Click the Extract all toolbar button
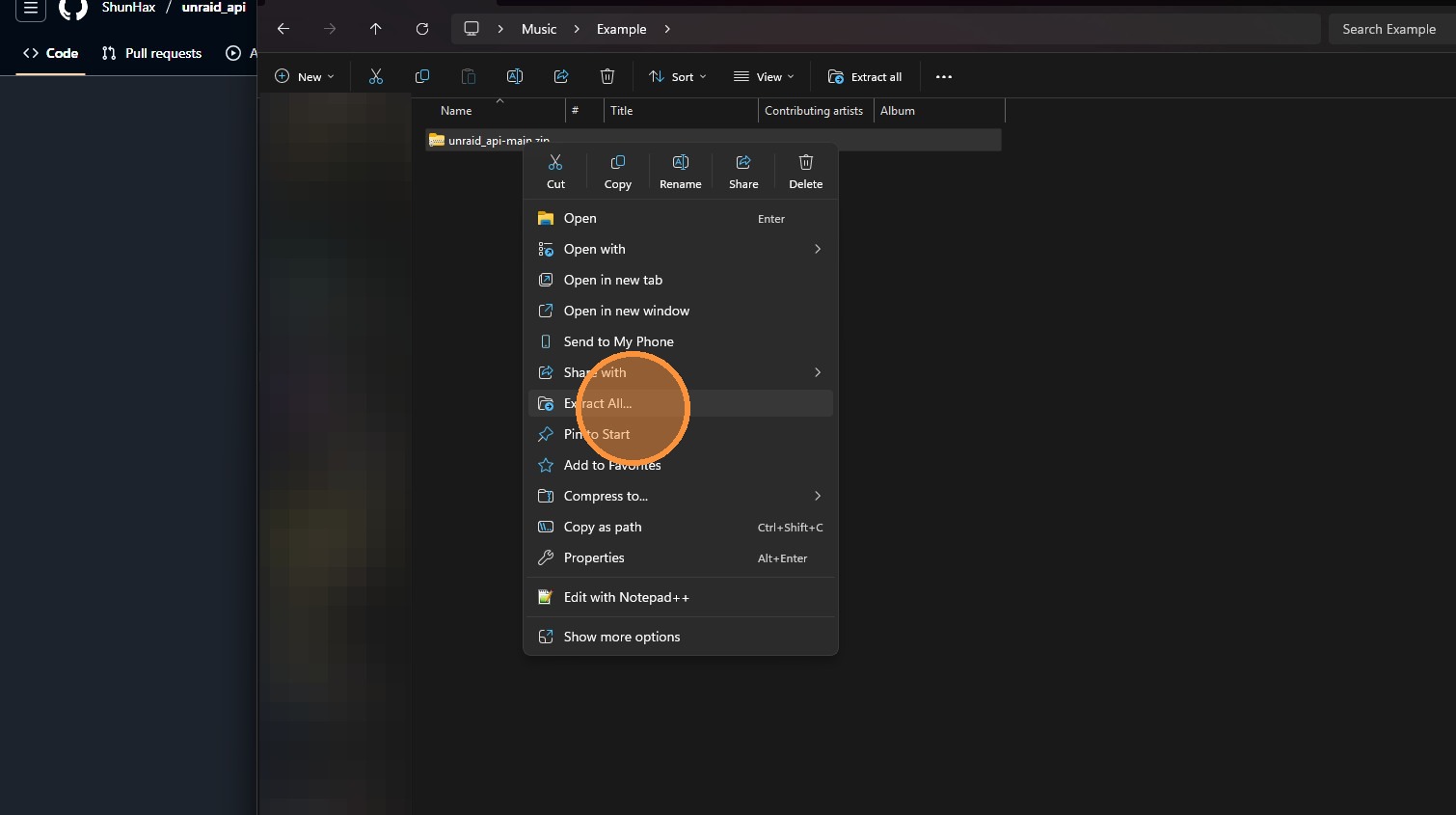This screenshot has width=1456, height=815. [x=865, y=77]
